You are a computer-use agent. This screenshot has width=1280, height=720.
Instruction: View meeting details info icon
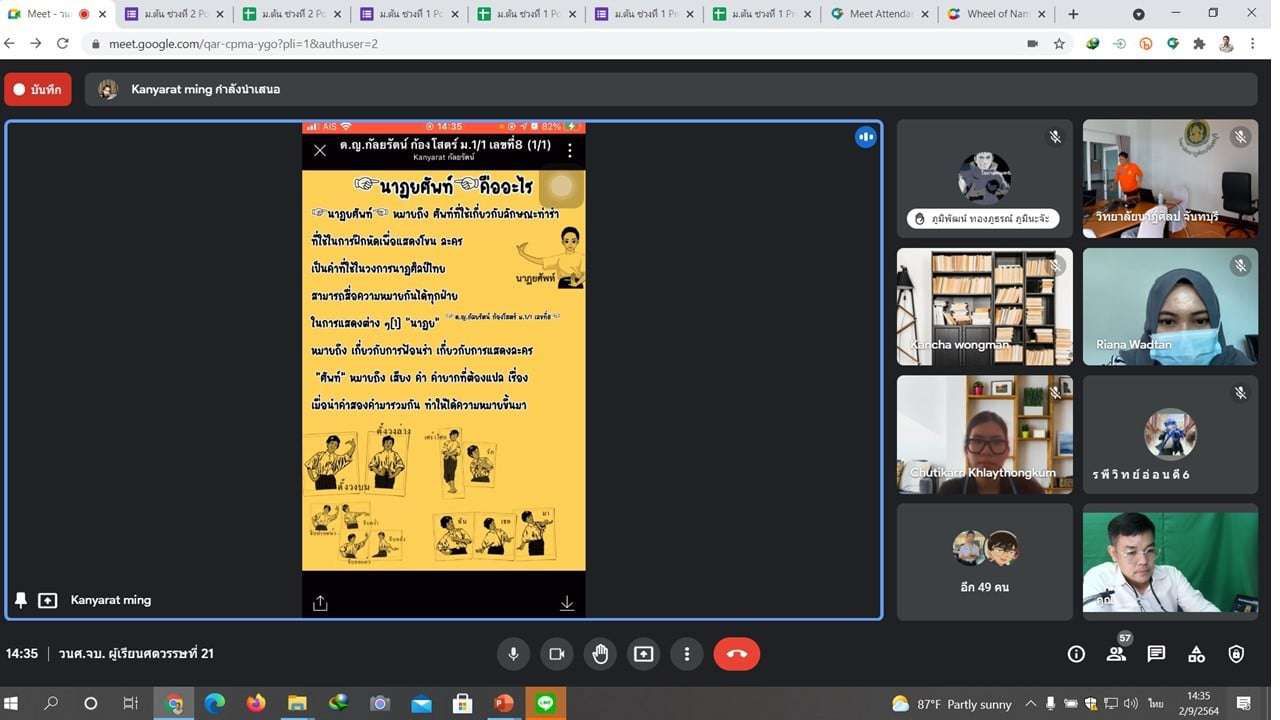[1076, 654]
